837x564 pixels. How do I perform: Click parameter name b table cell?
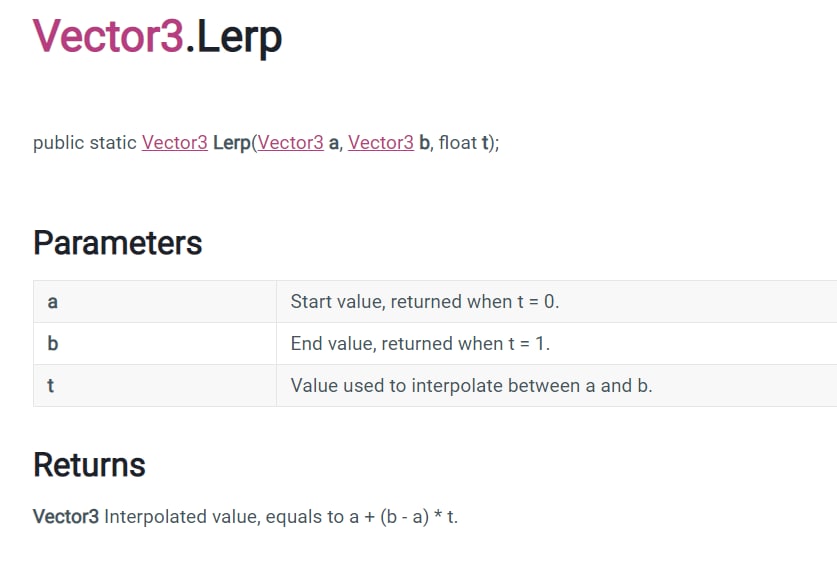coord(155,344)
